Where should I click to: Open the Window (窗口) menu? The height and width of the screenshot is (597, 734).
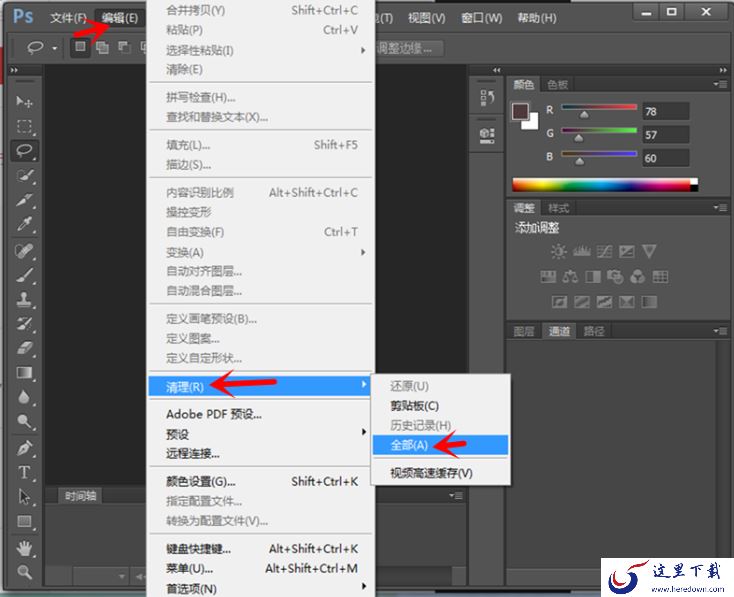coord(482,18)
